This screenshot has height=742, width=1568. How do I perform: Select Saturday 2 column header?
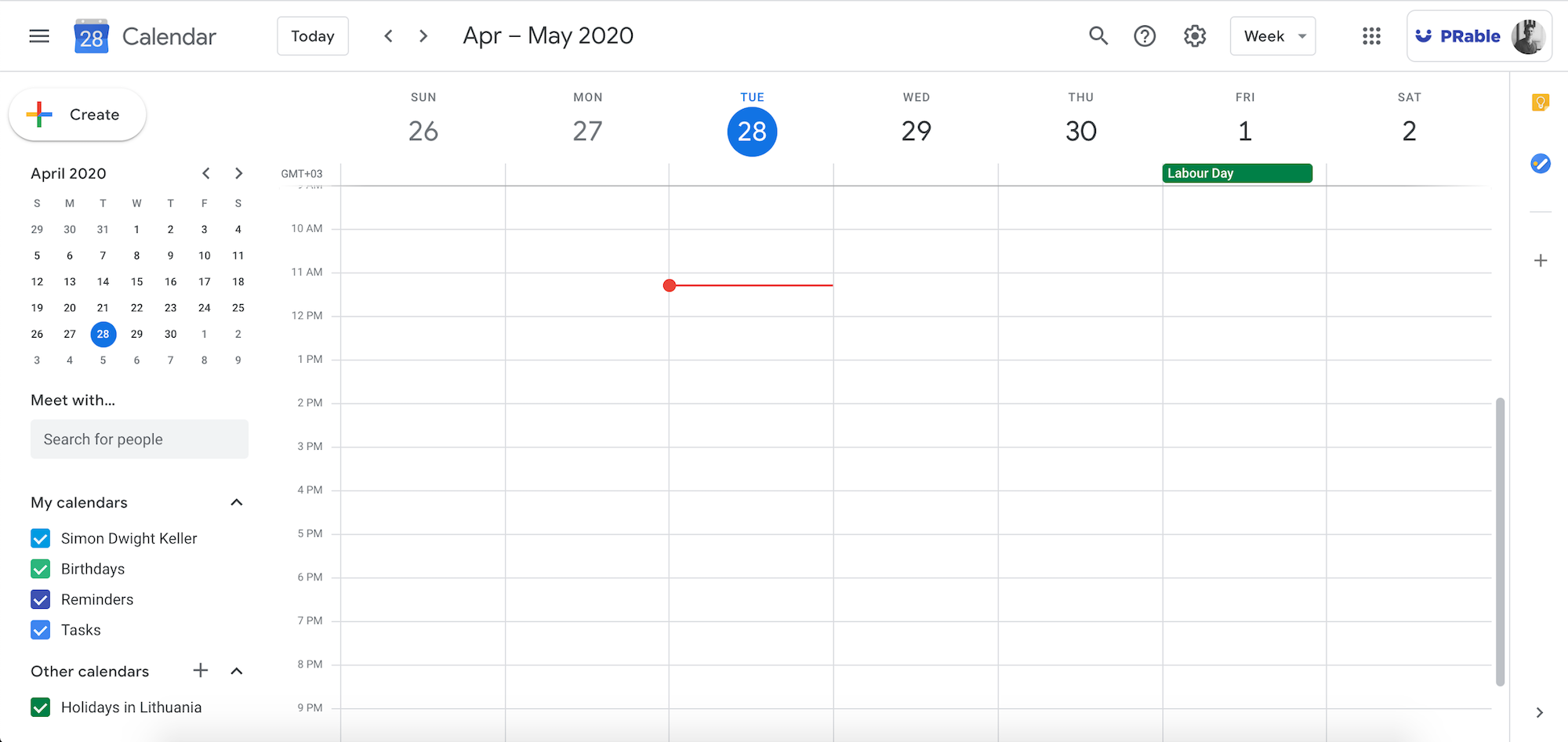[x=1410, y=121]
